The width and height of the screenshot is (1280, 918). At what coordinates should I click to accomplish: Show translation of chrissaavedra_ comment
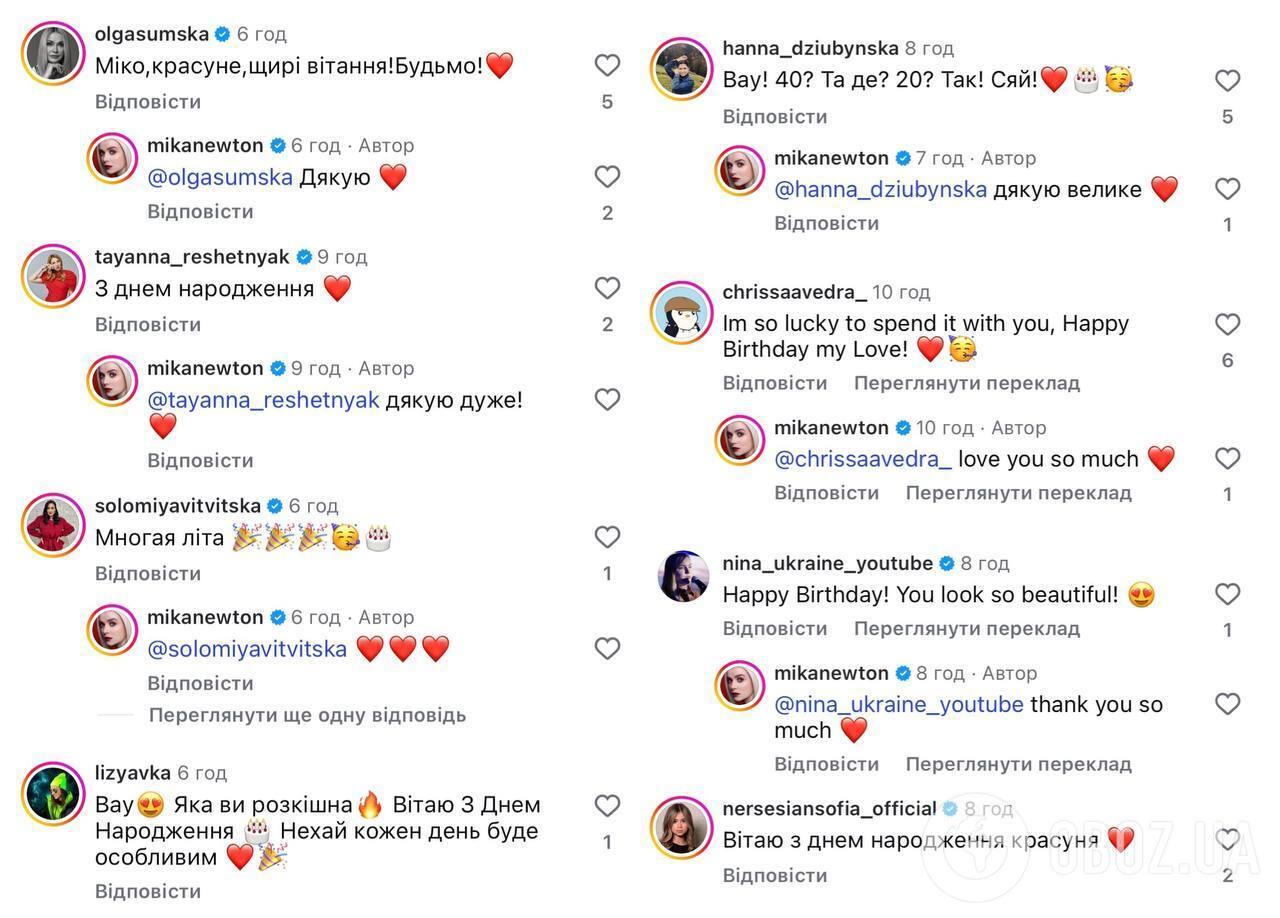966,383
